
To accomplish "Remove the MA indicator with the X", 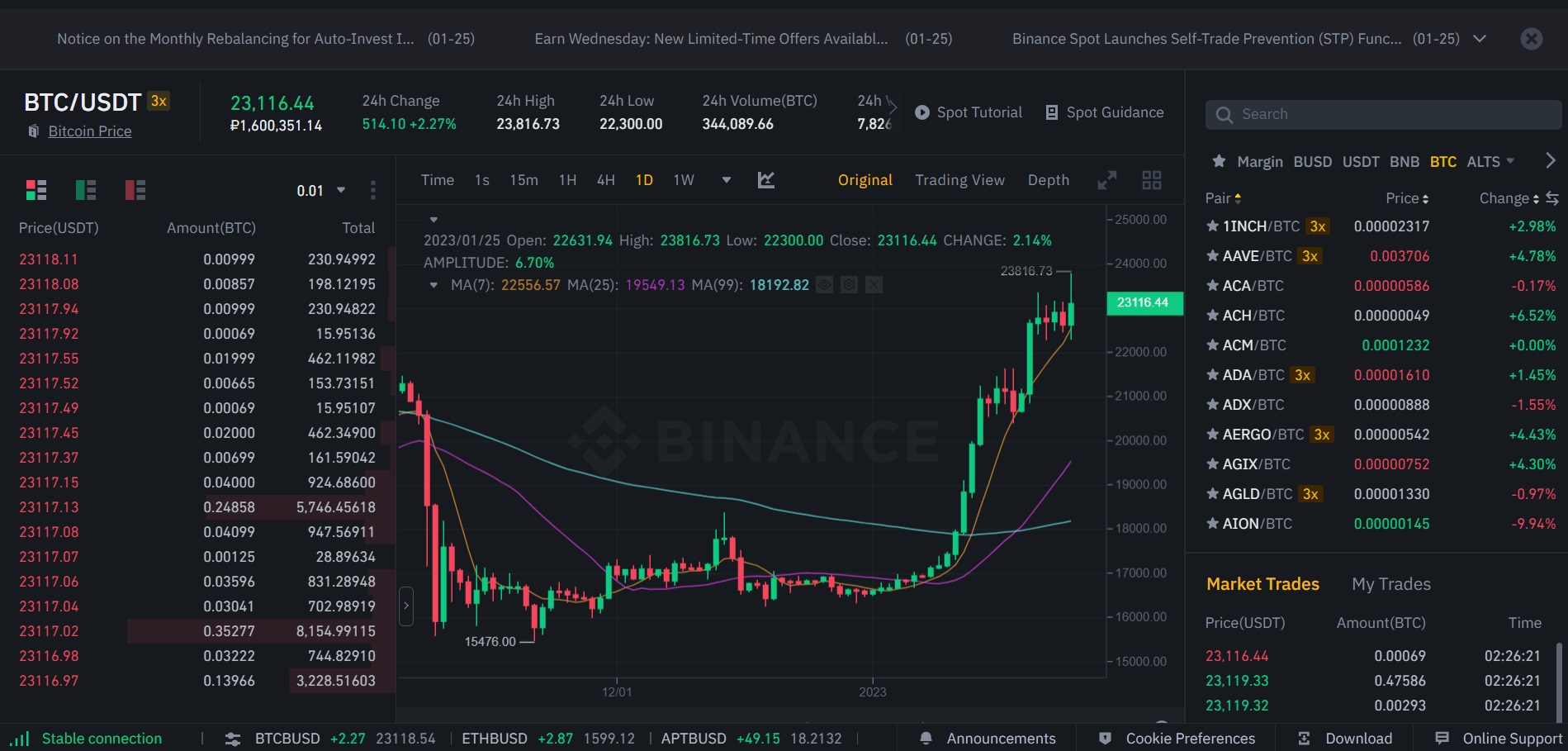I will tap(874, 285).
